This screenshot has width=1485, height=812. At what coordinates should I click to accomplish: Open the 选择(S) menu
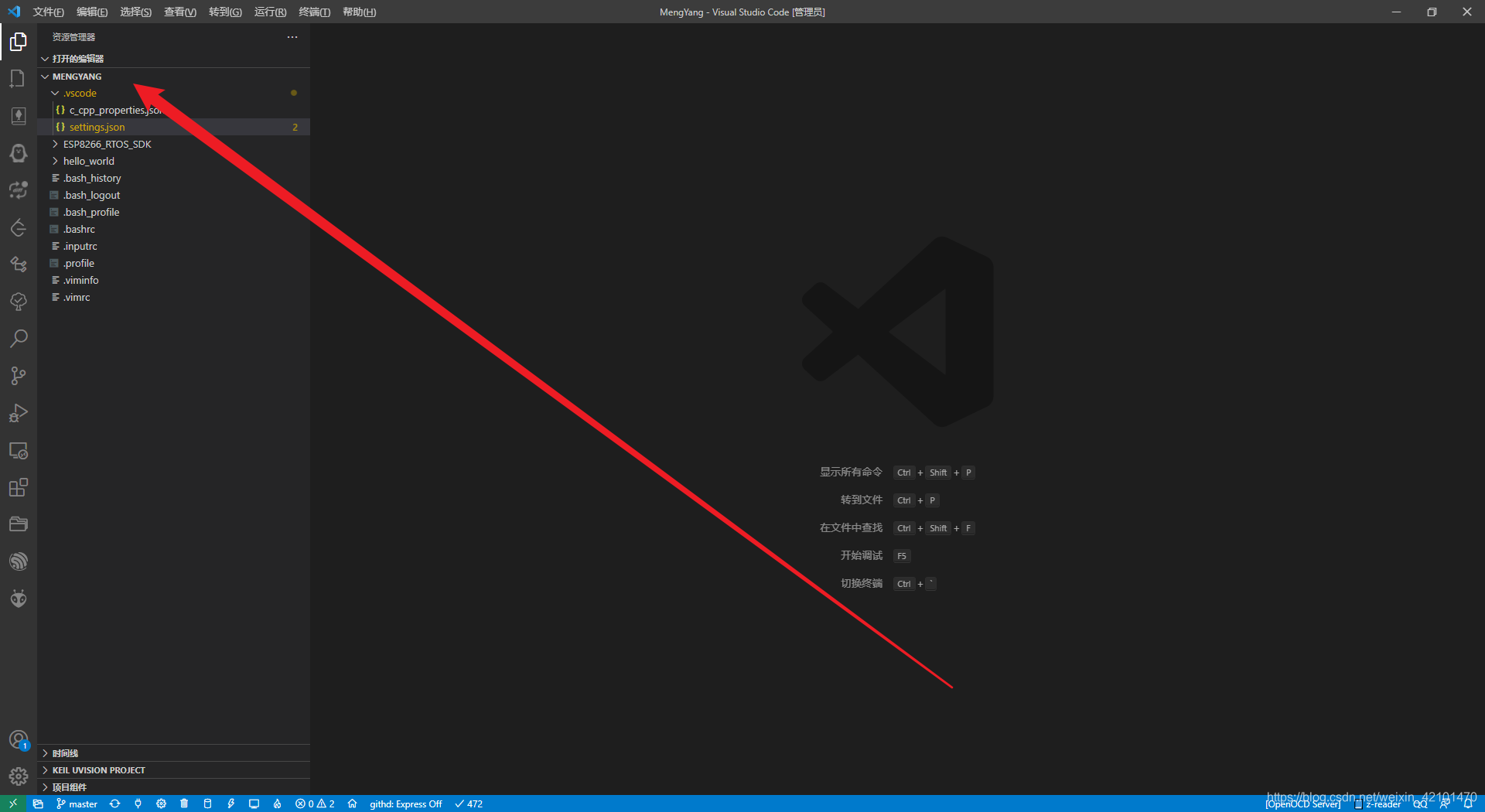[136, 12]
